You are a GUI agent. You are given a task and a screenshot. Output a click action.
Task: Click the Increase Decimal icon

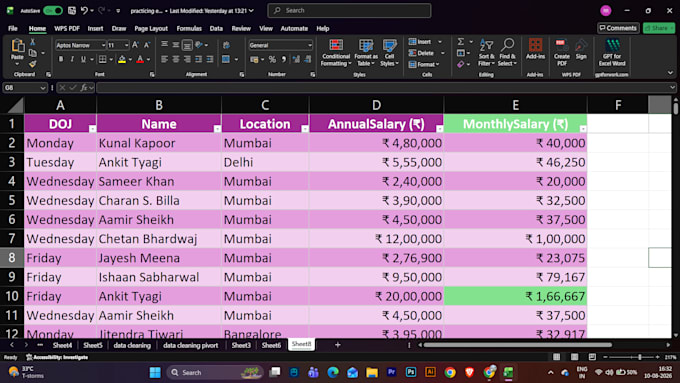pyautogui.click(x=296, y=59)
